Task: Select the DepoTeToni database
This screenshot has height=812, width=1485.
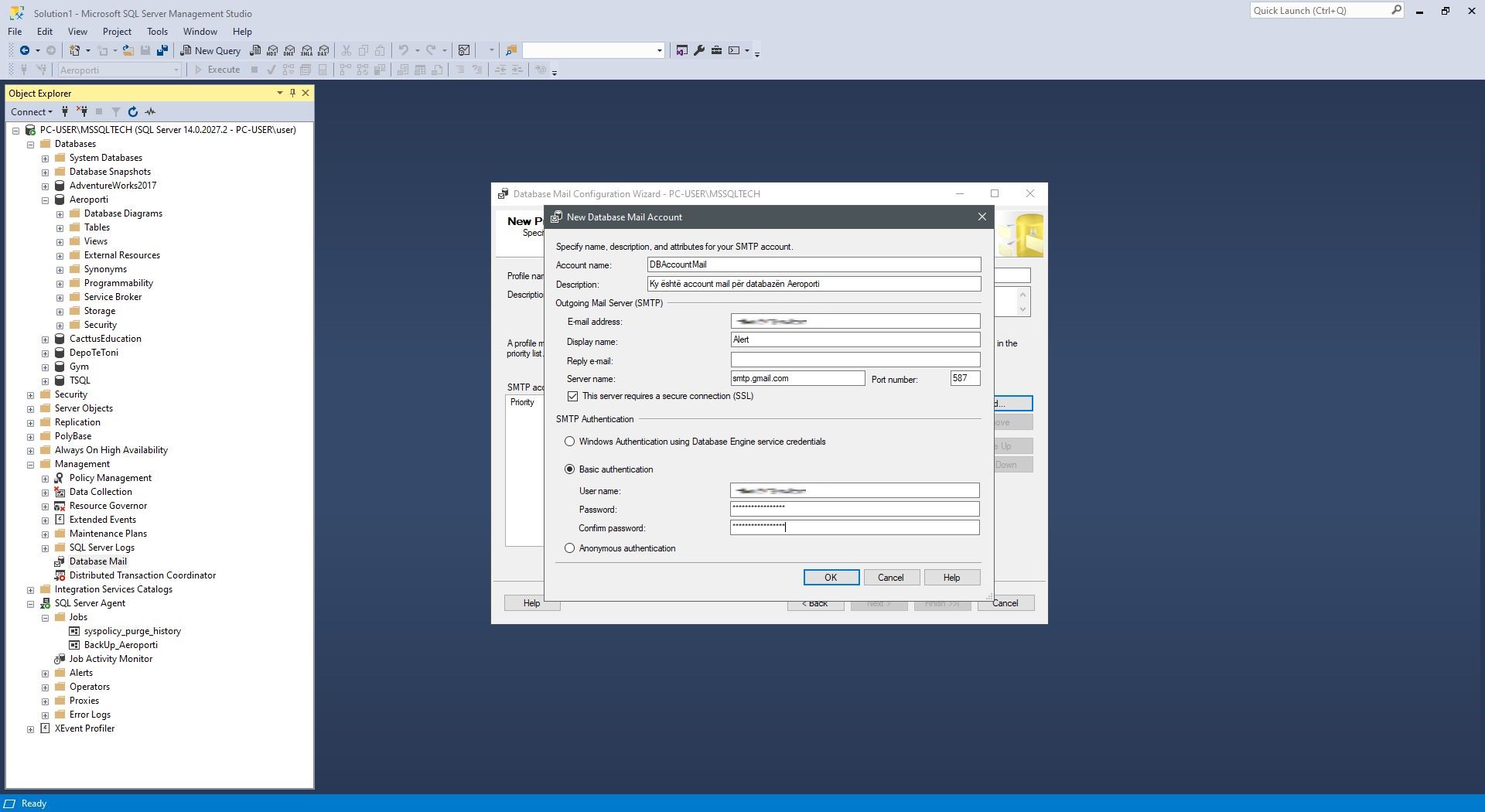Action: [x=94, y=353]
